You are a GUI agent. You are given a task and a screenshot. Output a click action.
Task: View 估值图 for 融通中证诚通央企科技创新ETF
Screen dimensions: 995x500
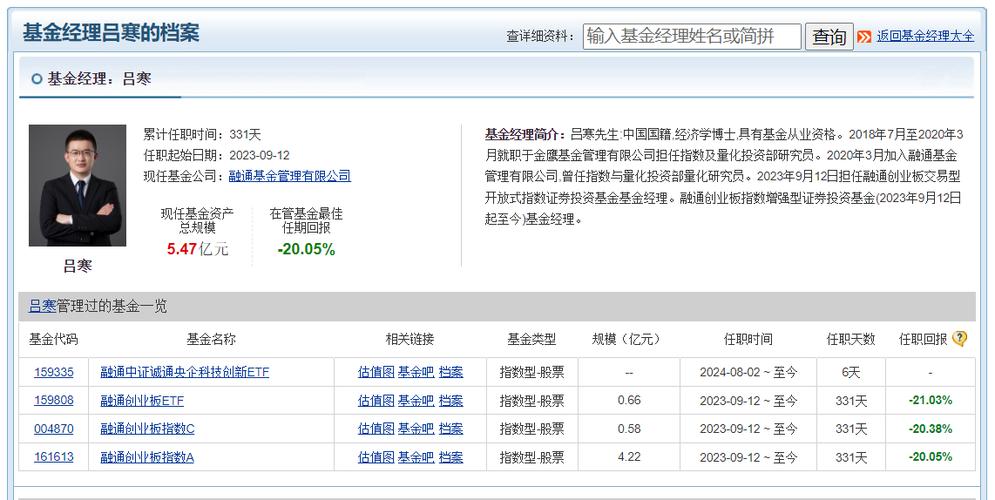pyautogui.click(x=376, y=372)
